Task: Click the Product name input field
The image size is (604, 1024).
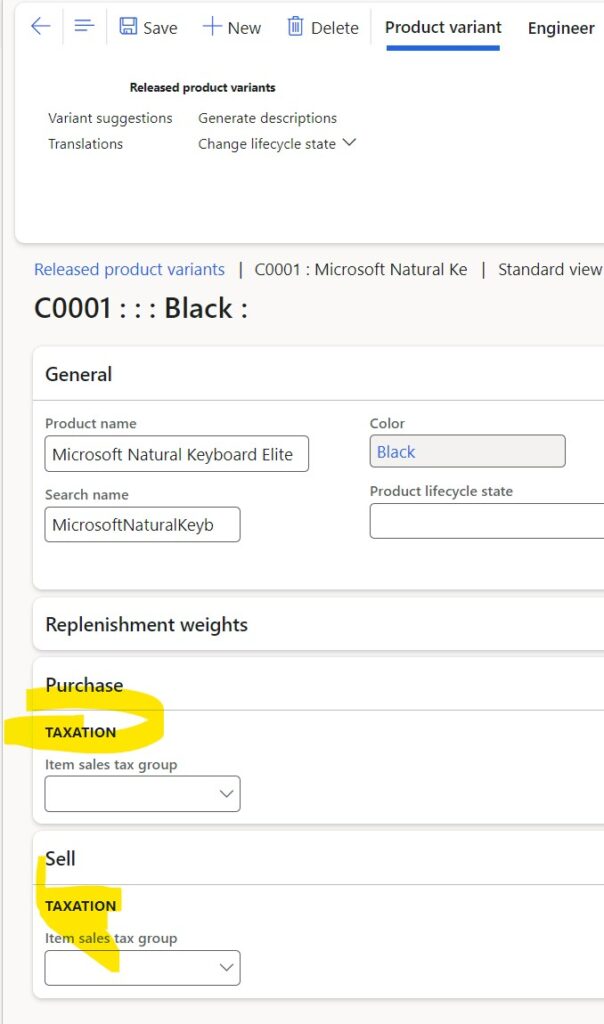Action: pyautogui.click(x=176, y=454)
